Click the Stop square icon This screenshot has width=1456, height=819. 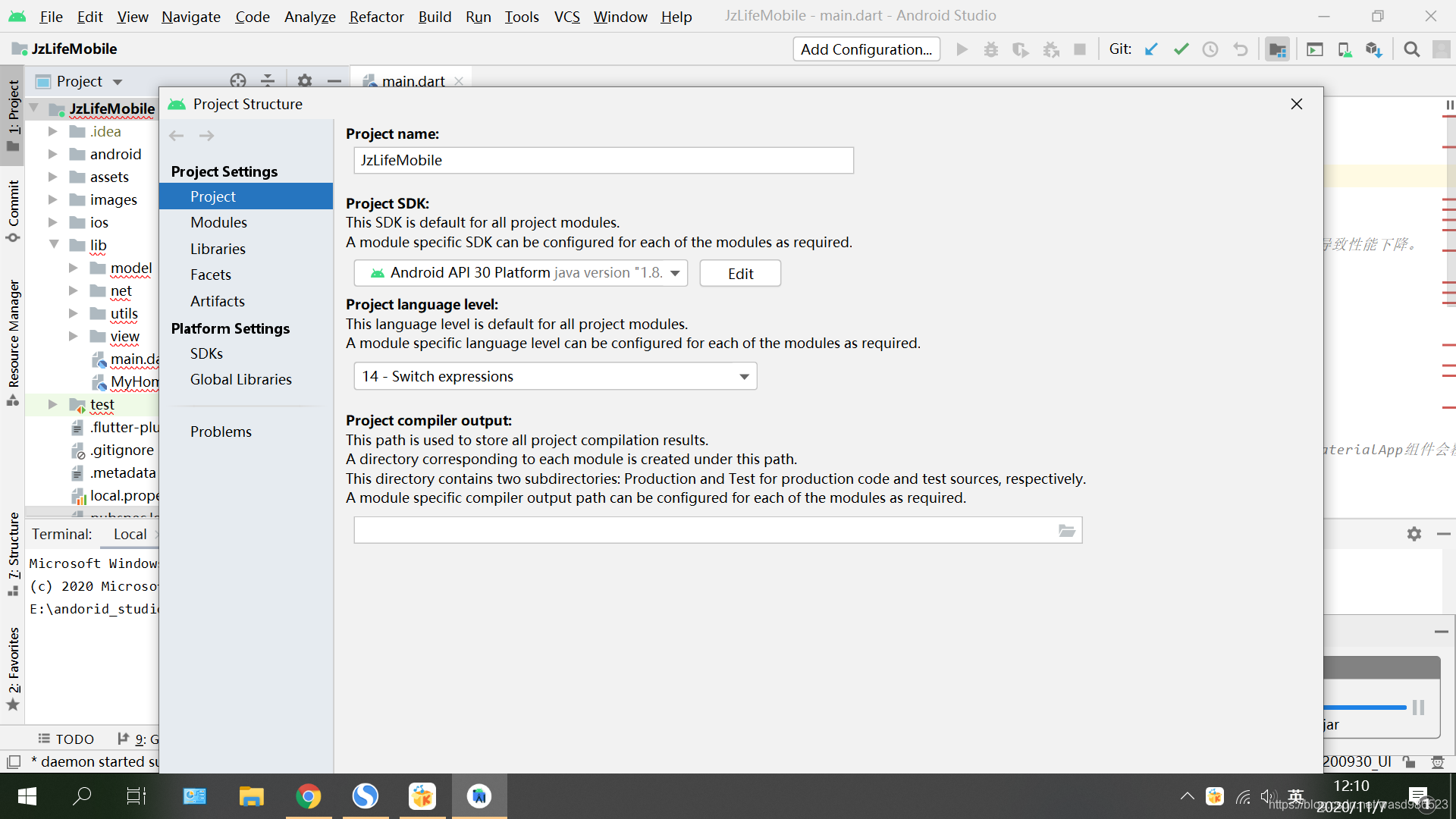pyautogui.click(x=1080, y=49)
